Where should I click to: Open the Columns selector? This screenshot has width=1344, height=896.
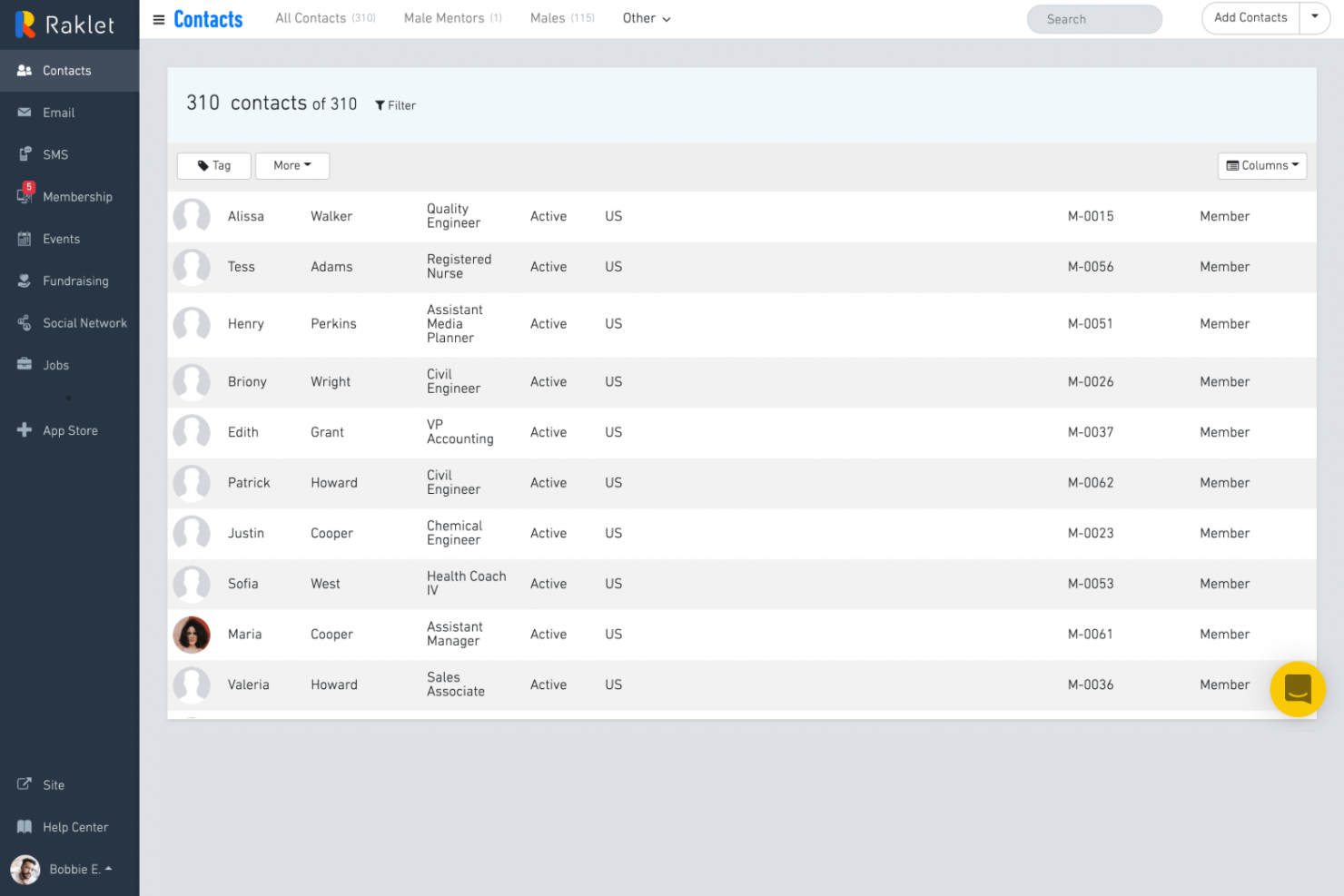point(1261,165)
